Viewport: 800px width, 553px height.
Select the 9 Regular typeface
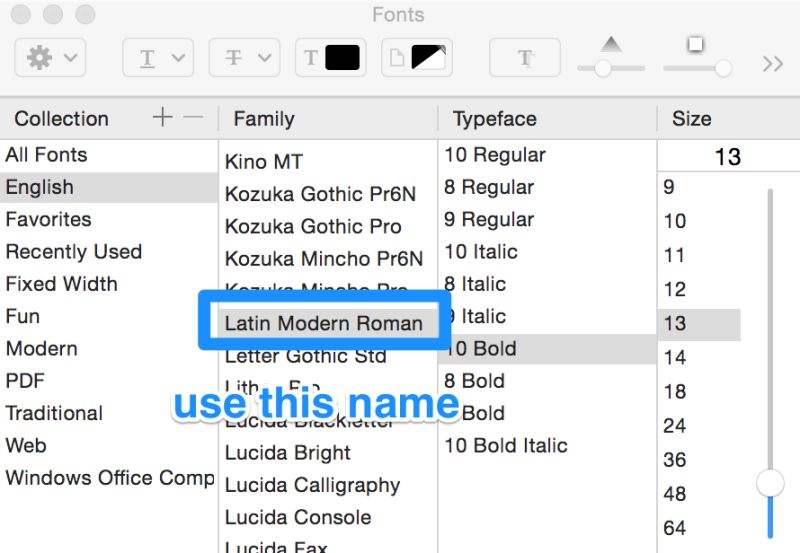547,219
